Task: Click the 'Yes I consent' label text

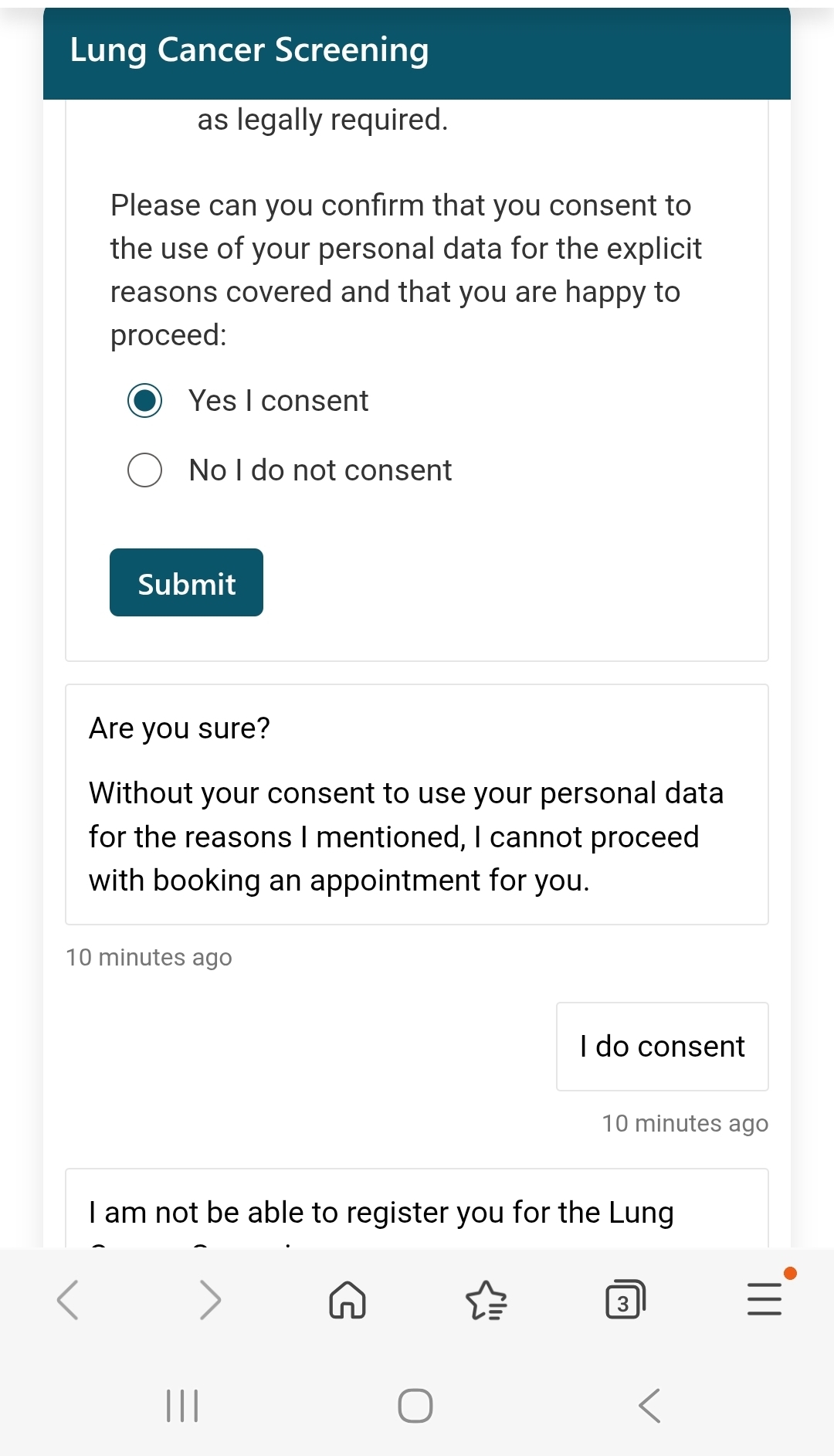Action: point(279,401)
